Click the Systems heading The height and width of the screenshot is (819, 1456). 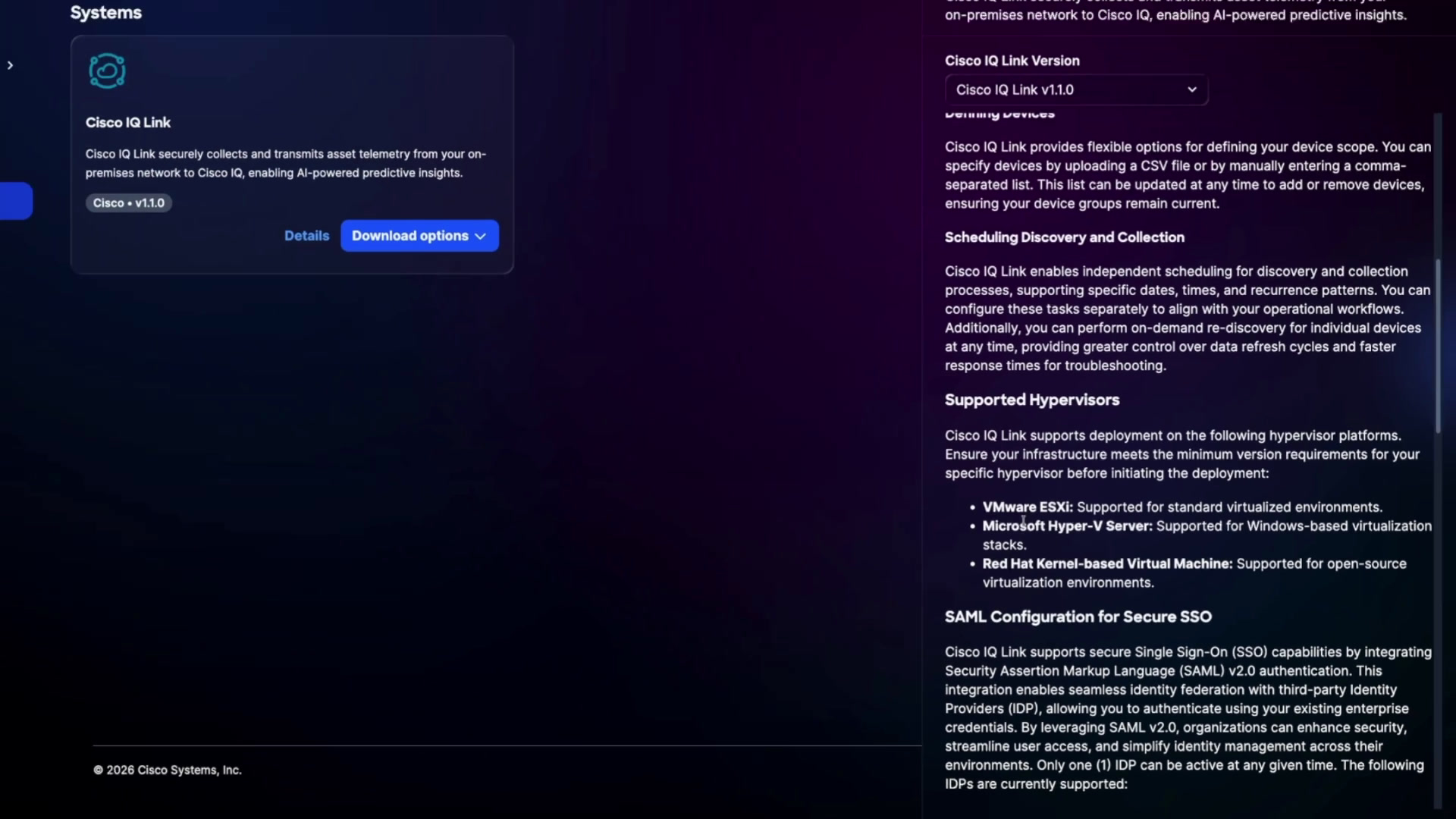(106, 13)
